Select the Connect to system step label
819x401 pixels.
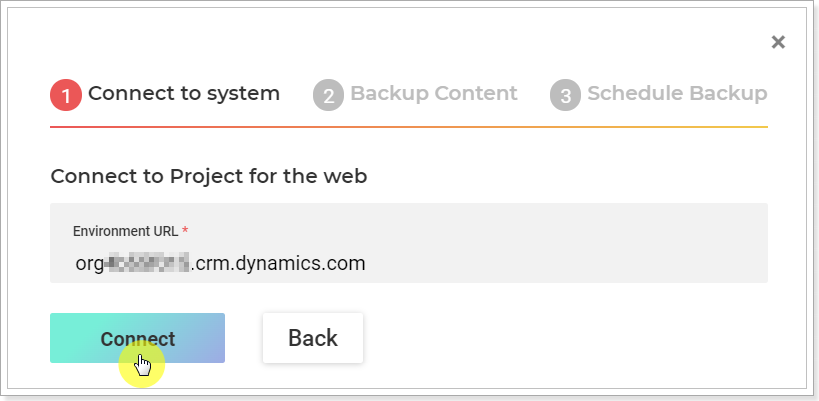point(184,93)
